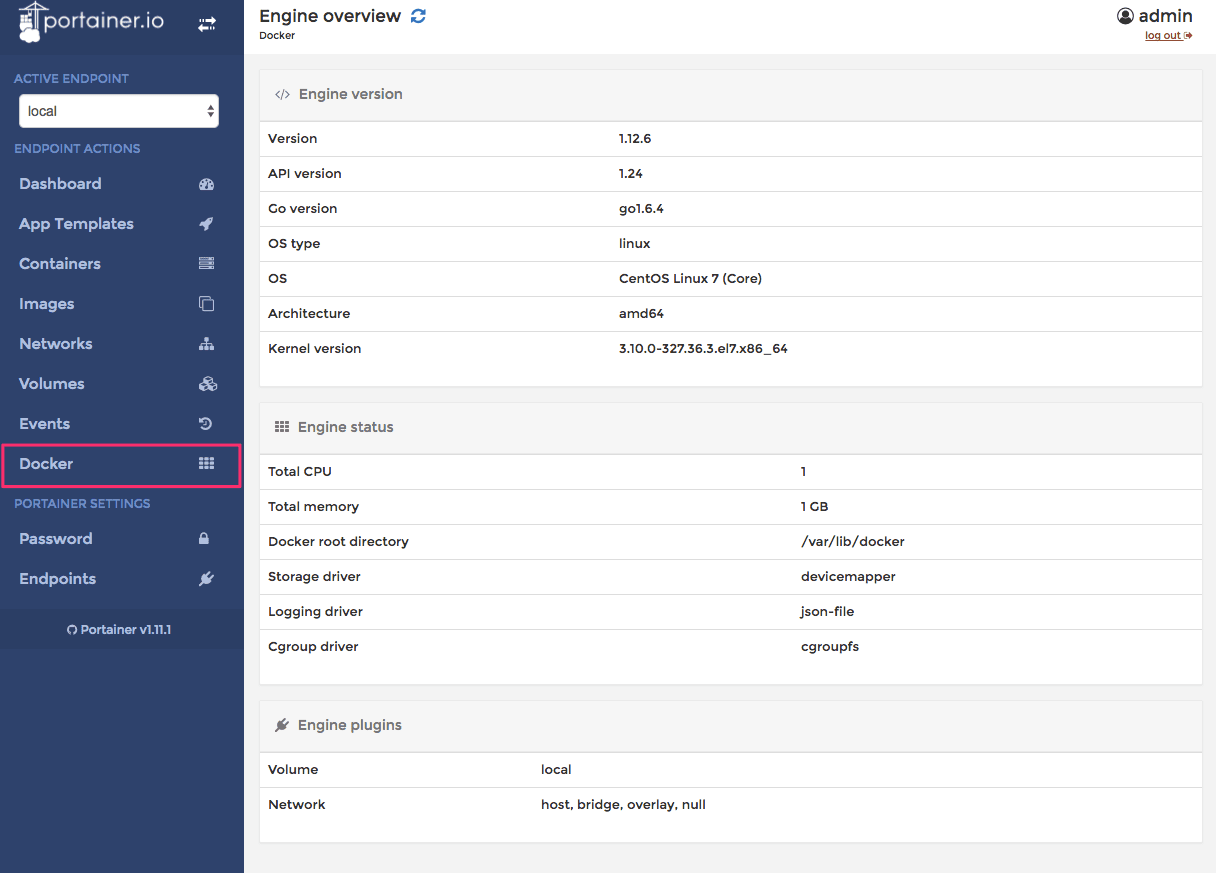Refresh the Engine overview with the blue sync icon
The image size is (1216, 873).
[x=418, y=16]
